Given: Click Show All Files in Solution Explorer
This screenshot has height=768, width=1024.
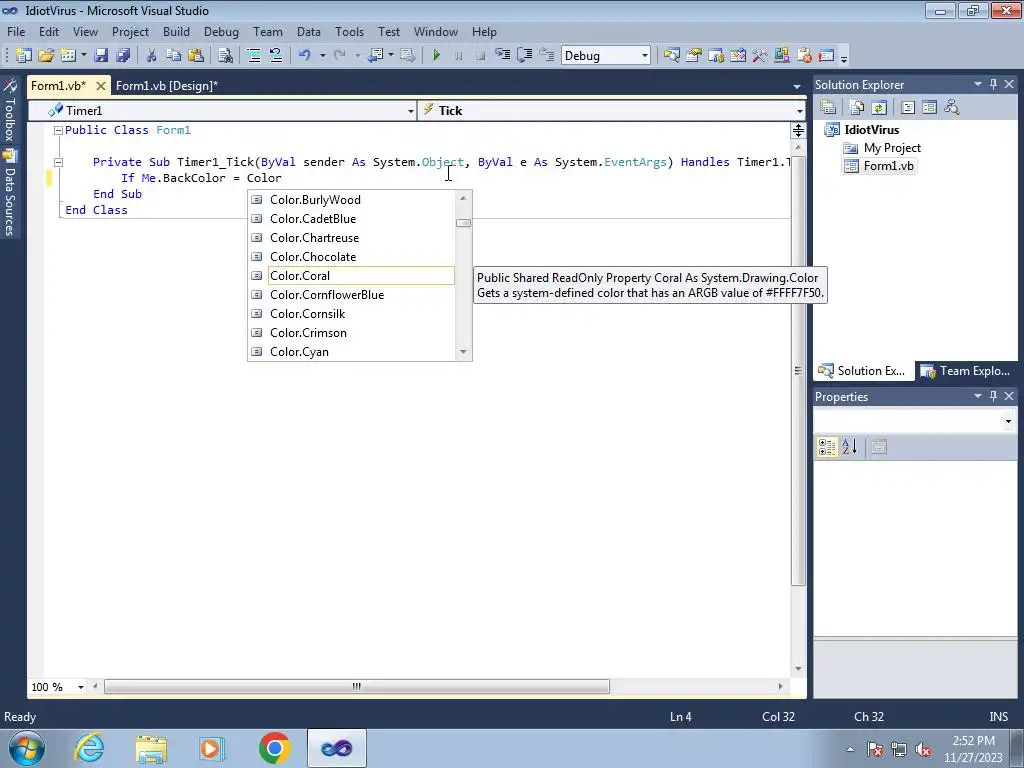Looking at the screenshot, I should pos(857,107).
